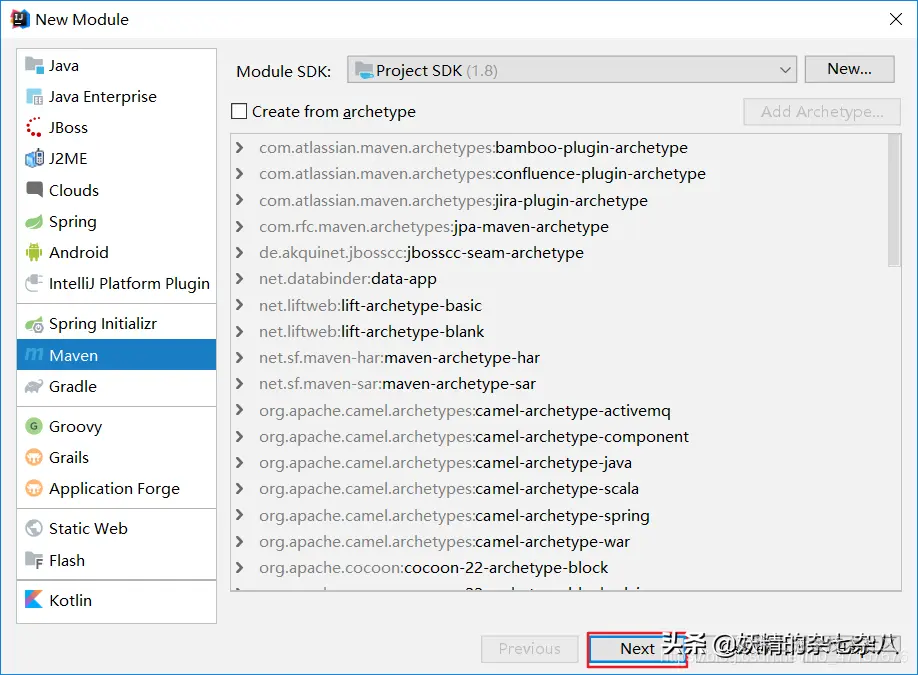Click the Previous button
The height and width of the screenshot is (675, 918).
pyautogui.click(x=529, y=649)
